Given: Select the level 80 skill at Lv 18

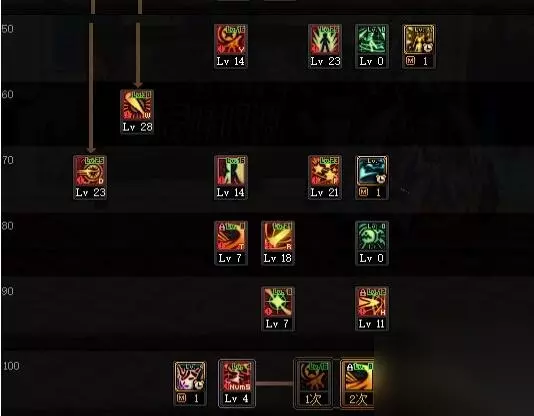Looking at the screenshot, I should [278, 243].
